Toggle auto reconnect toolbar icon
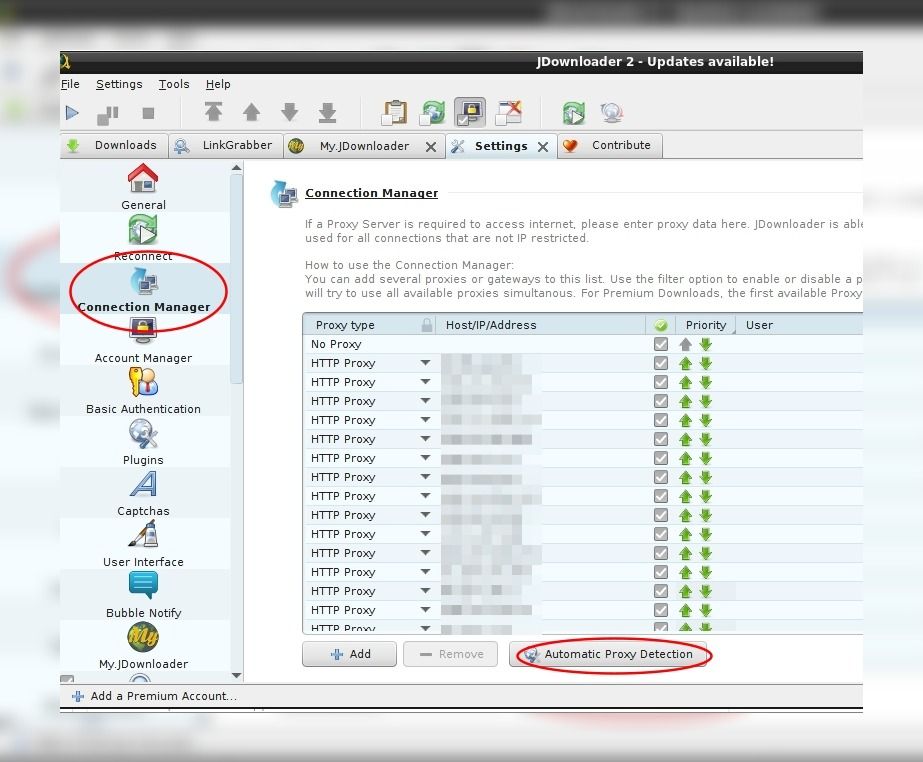The width and height of the screenshot is (923, 762). (433, 112)
